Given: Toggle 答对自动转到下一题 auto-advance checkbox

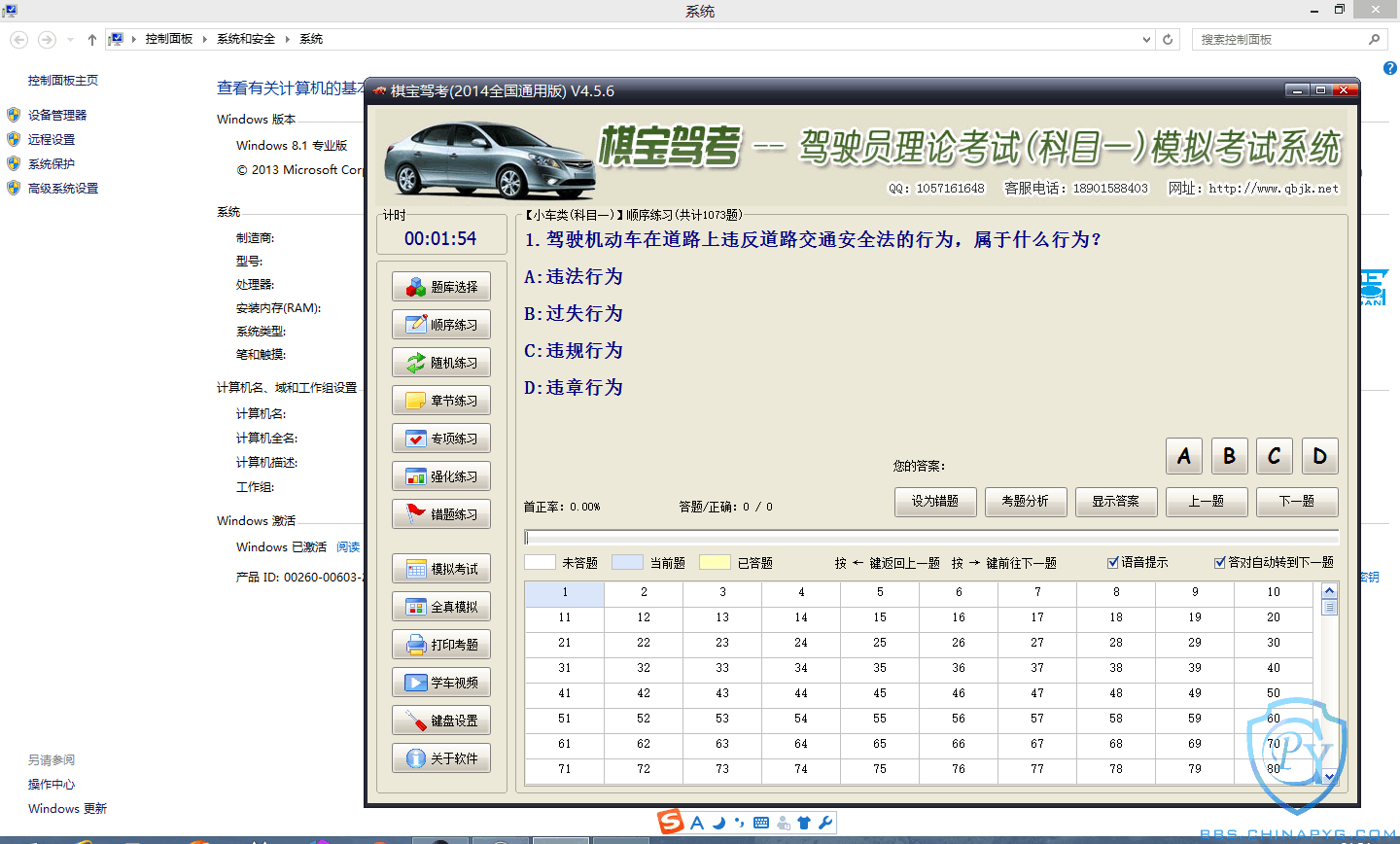Looking at the screenshot, I should pos(1220,562).
